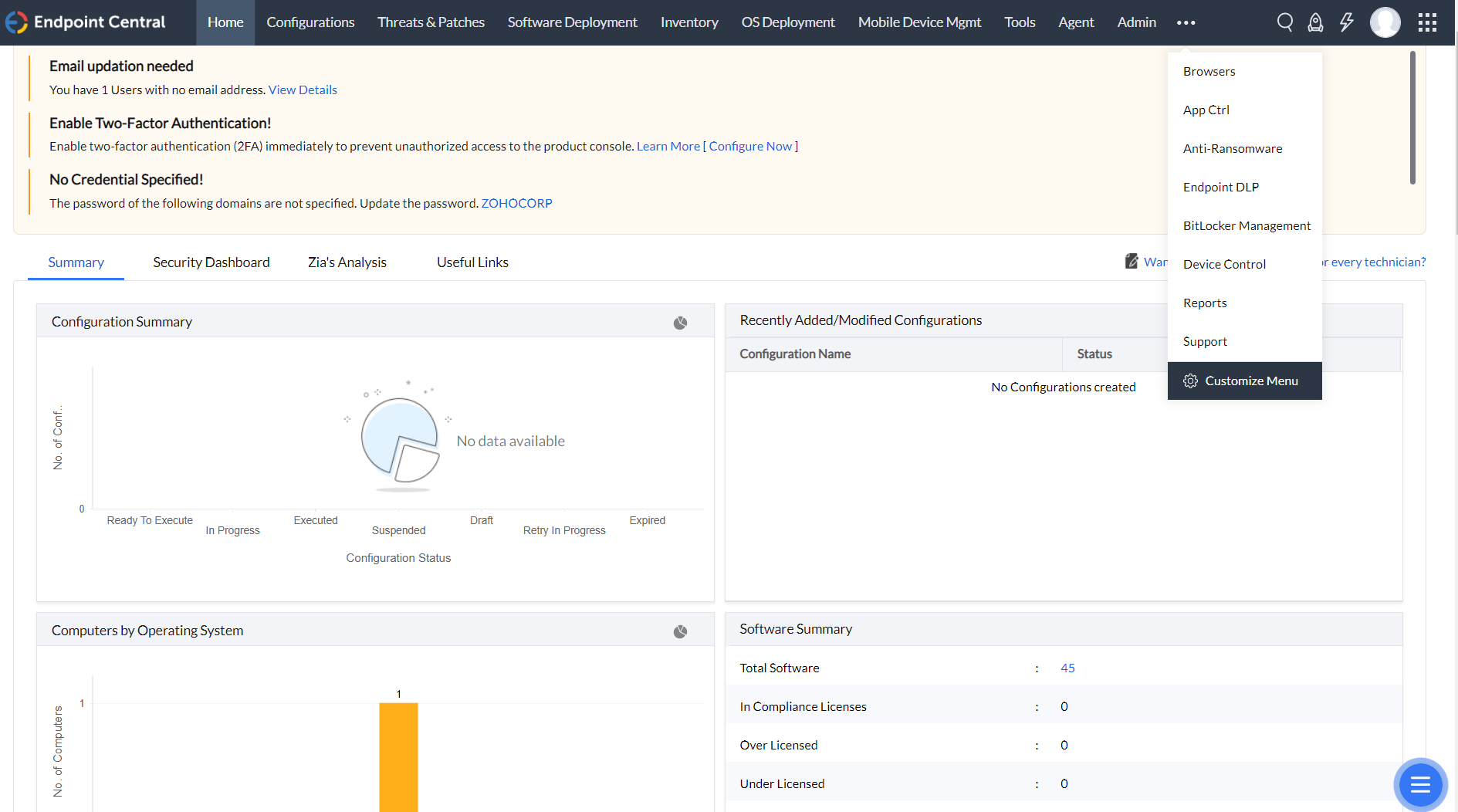Select Customize Menu option
Image resolution: width=1458 pixels, height=812 pixels.
coord(1244,381)
